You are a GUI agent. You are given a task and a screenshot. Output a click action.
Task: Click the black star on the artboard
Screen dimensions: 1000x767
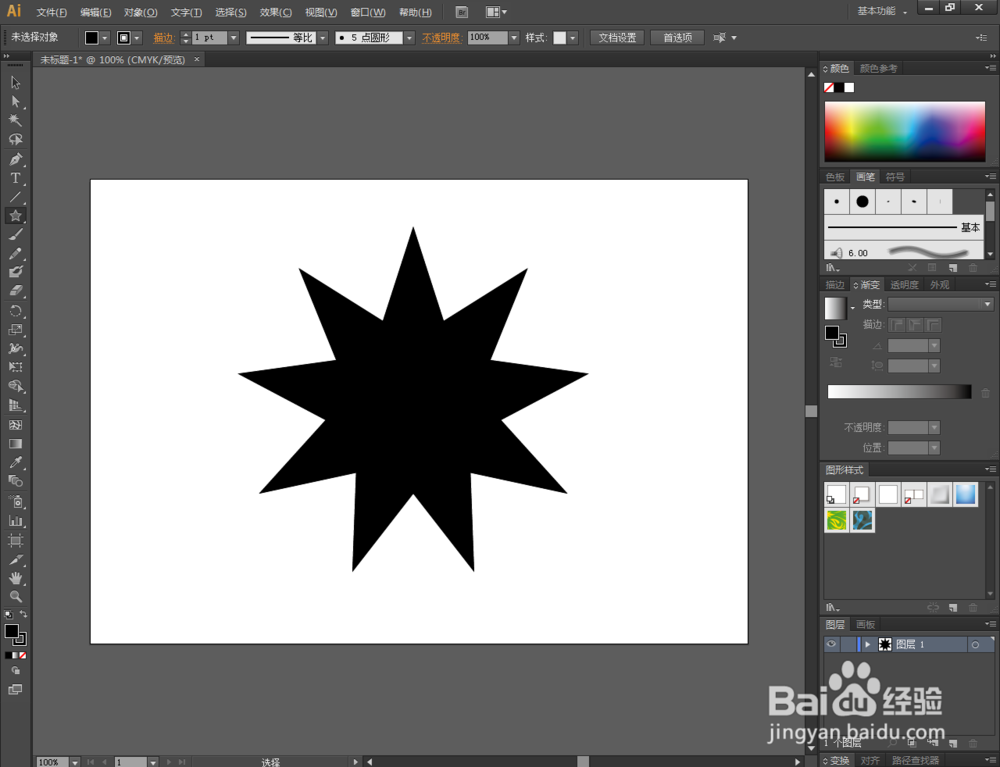click(413, 399)
